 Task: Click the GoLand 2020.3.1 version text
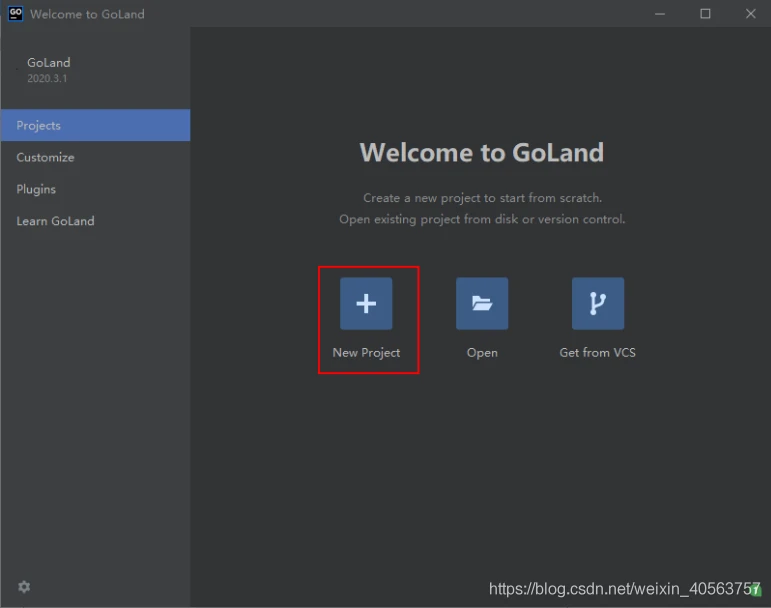47,78
